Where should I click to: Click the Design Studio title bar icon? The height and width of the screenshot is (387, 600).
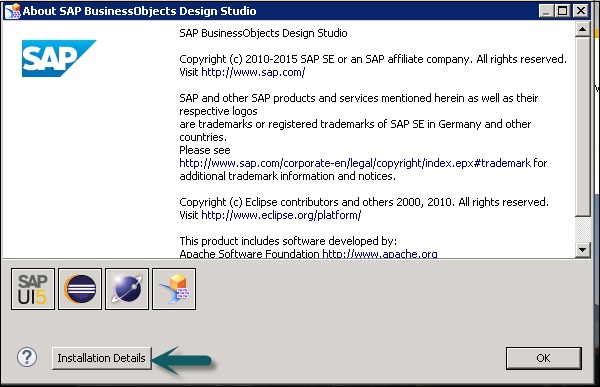[12, 11]
